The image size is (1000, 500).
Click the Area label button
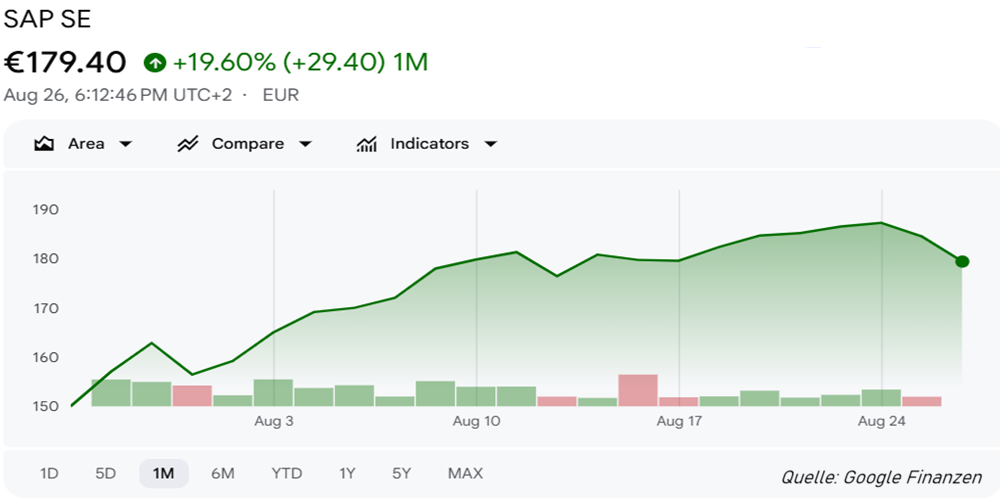pos(86,144)
